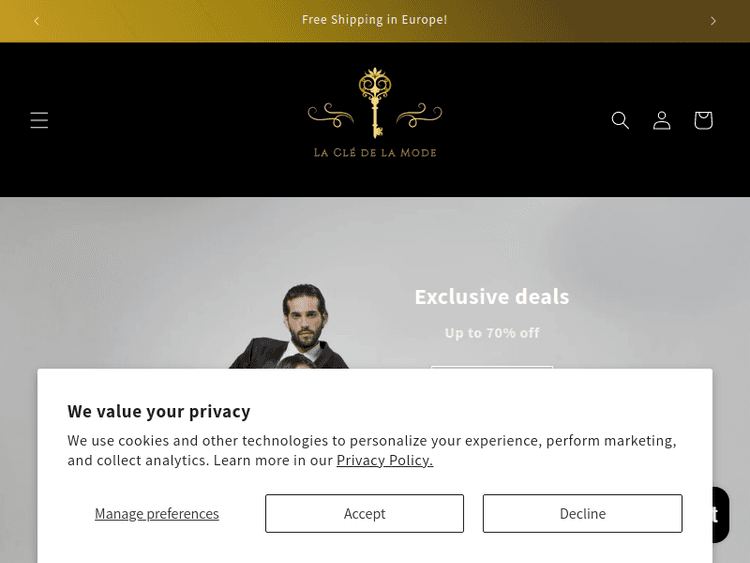Click the gold key emblem in logo
Screen dimensions: 750x563
375,102
